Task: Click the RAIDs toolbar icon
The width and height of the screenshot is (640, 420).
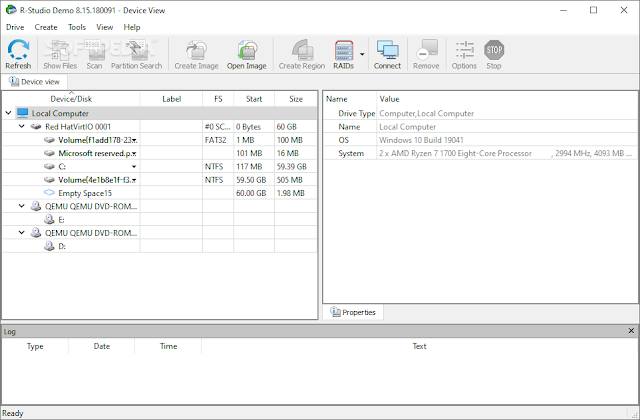Action: click(x=343, y=54)
